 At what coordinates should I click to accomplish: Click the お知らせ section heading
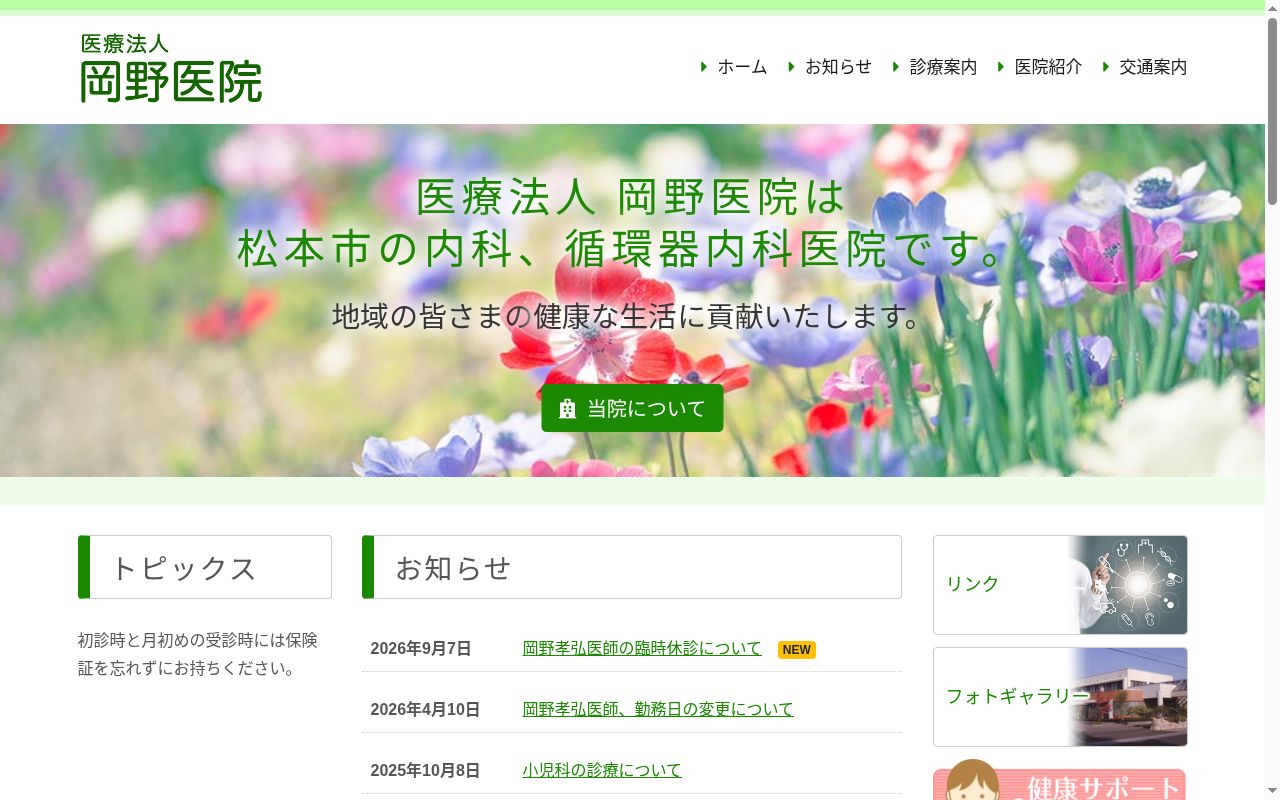tap(632, 567)
